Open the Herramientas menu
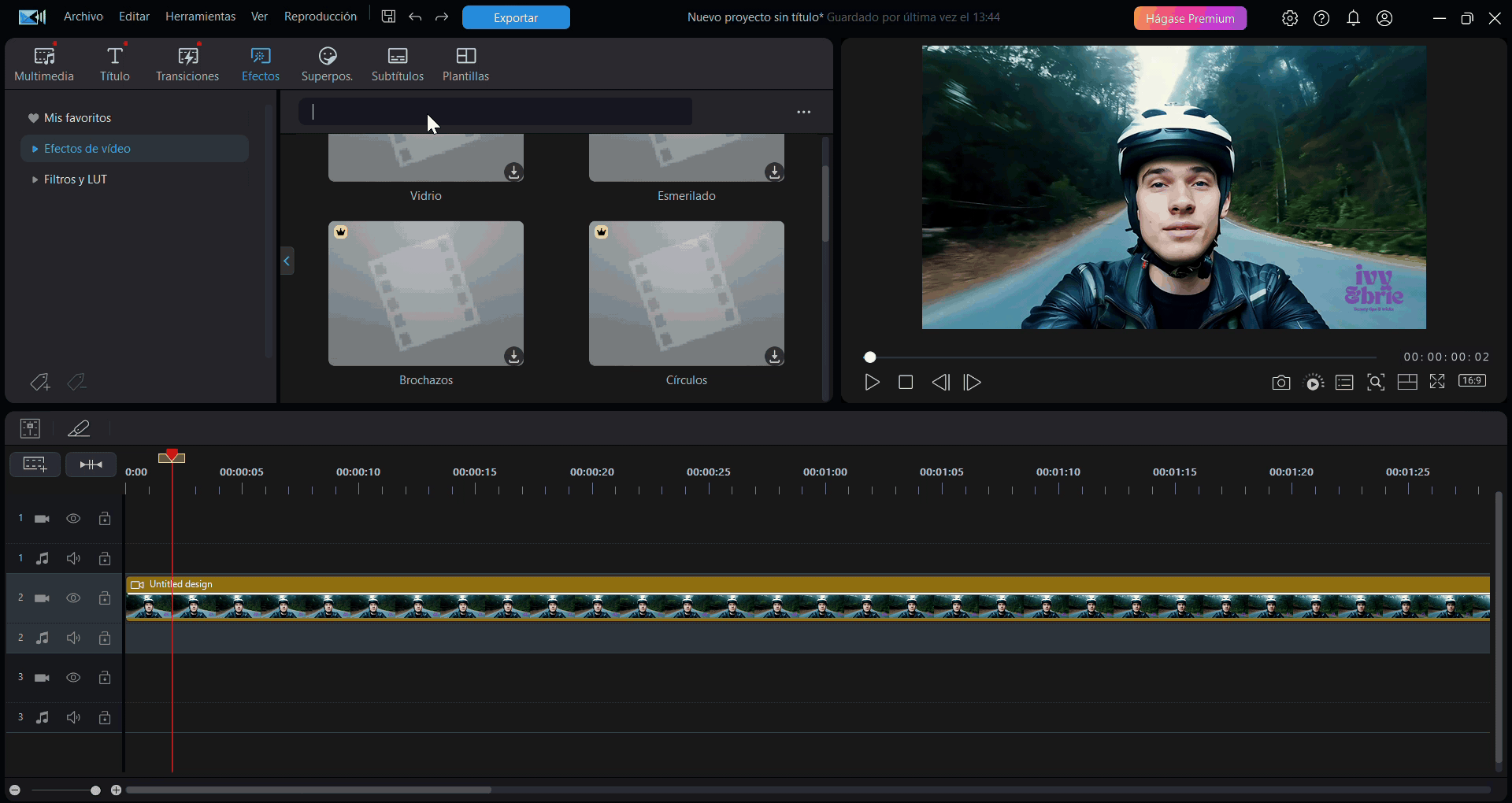The height and width of the screenshot is (803, 1512). coord(200,17)
